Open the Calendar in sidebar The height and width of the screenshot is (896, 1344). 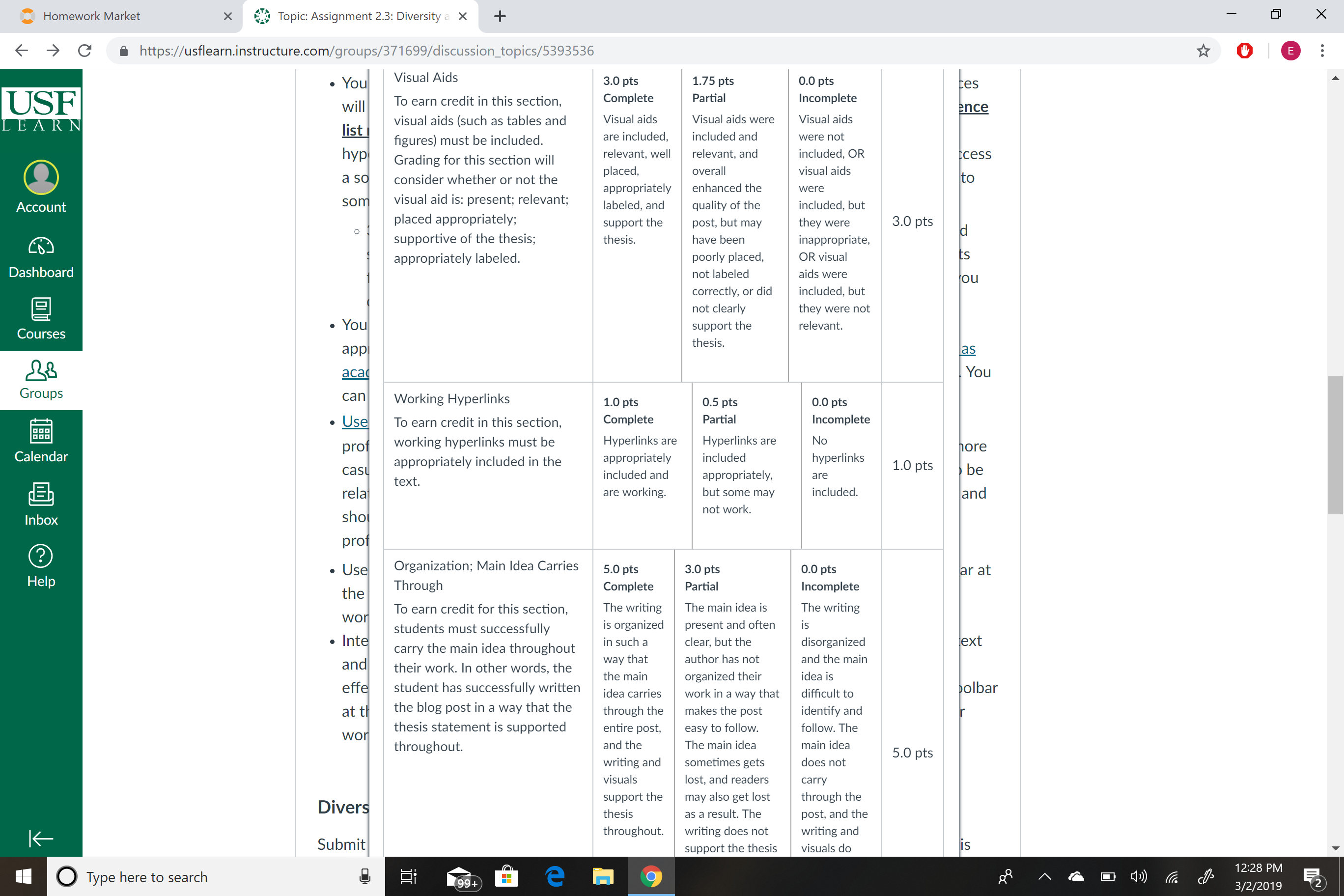[x=41, y=441]
